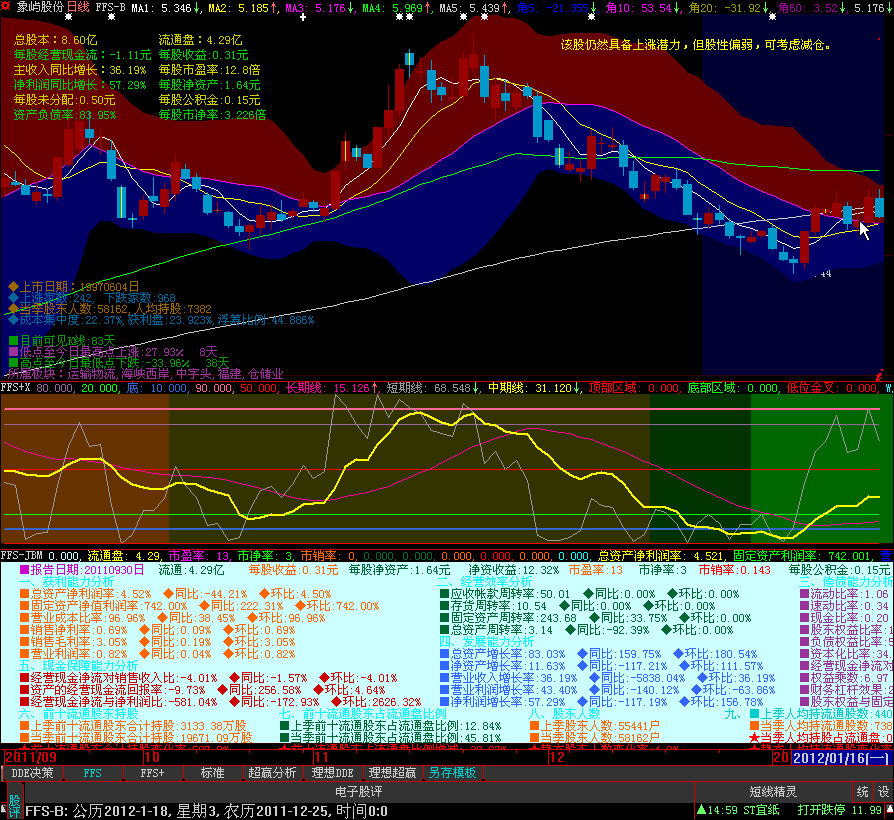Switch to the DDE决策 tab

(32, 773)
